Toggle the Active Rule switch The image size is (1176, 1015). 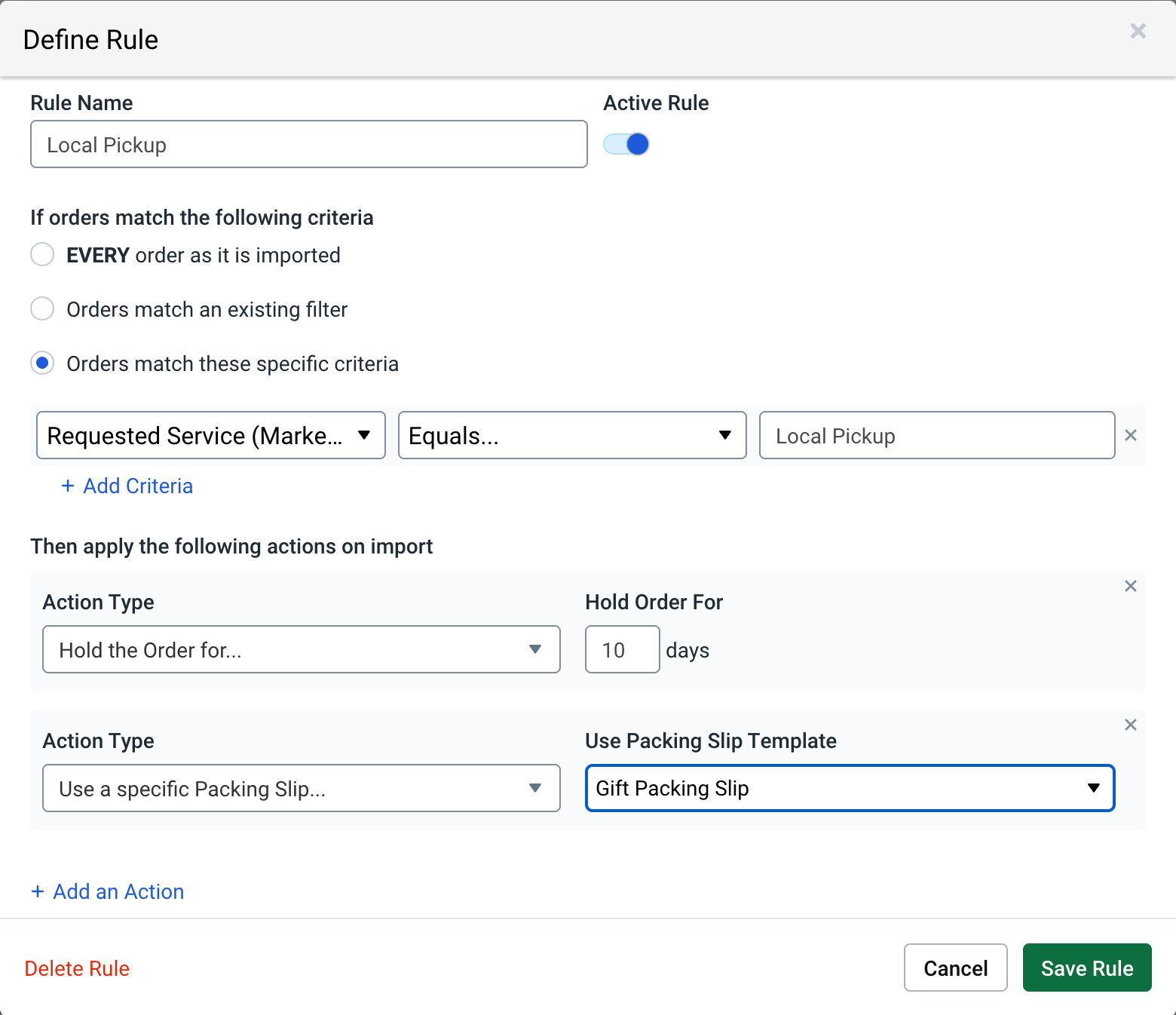click(626, 144)
